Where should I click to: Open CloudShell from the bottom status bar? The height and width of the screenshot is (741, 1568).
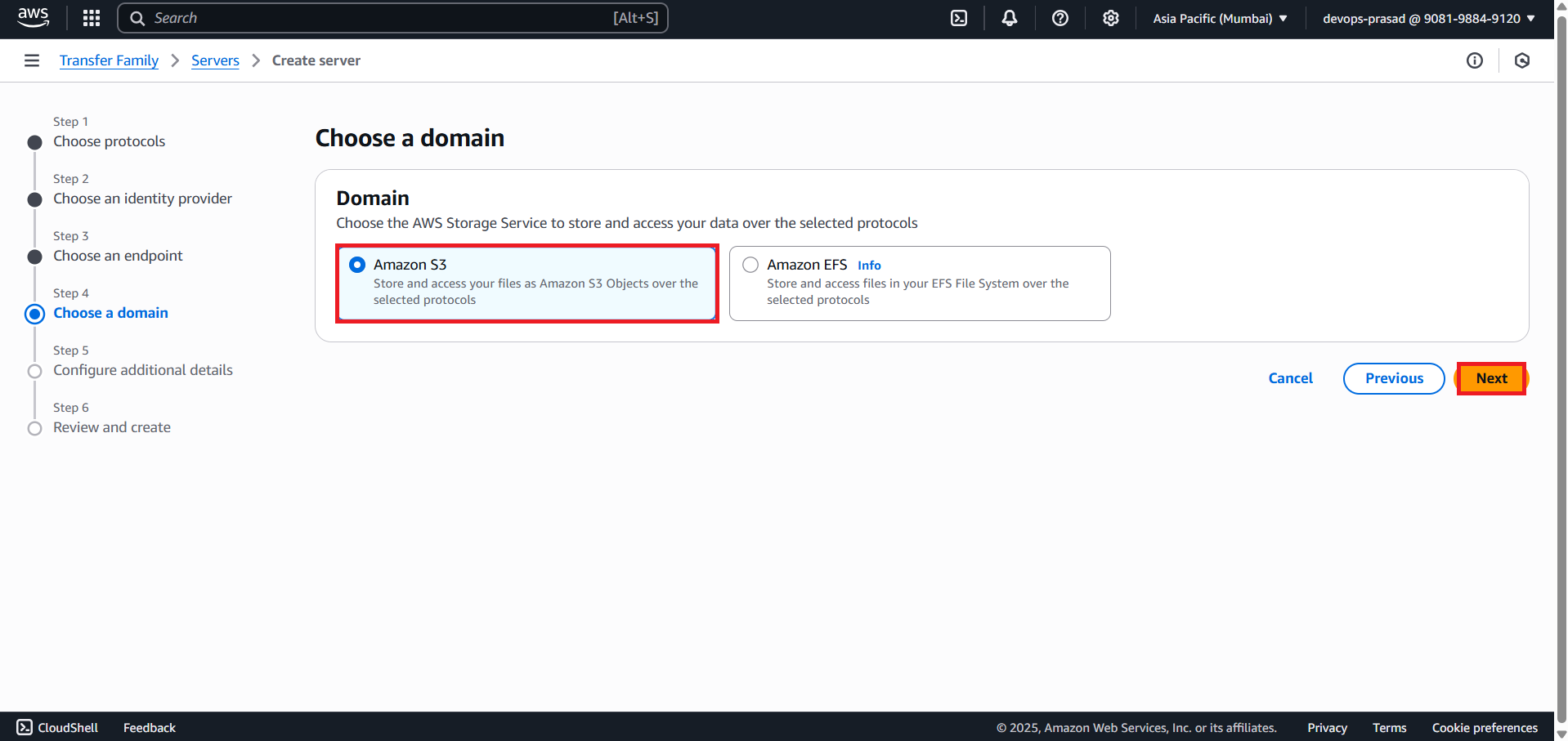[57, 726]
